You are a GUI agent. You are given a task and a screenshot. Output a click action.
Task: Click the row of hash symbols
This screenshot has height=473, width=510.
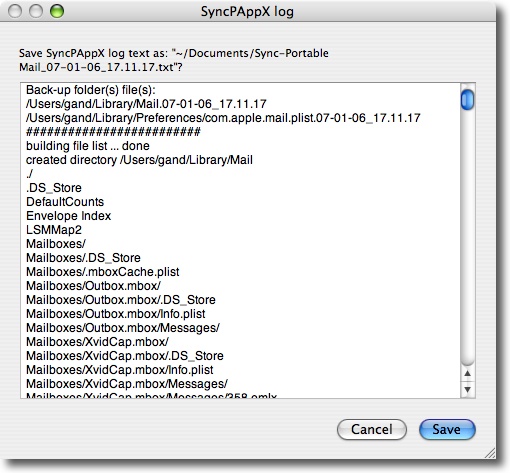[x=113, y=132]
